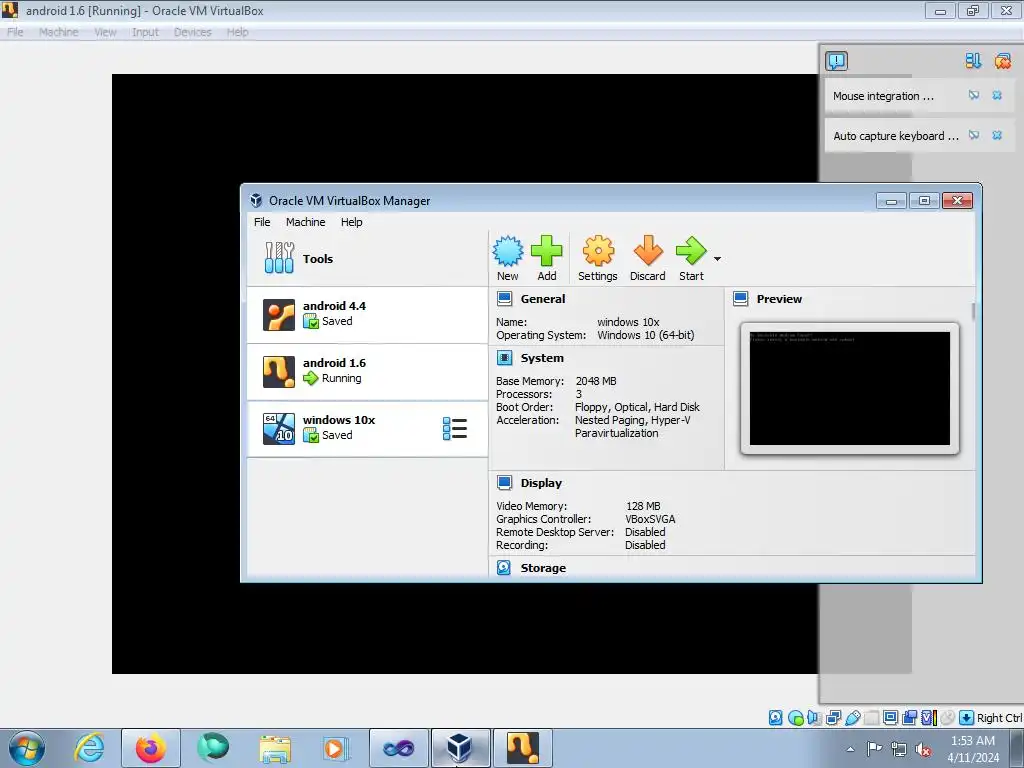Click the Preview section header
Screen dimensions: 1024x768
coord(779,299)
